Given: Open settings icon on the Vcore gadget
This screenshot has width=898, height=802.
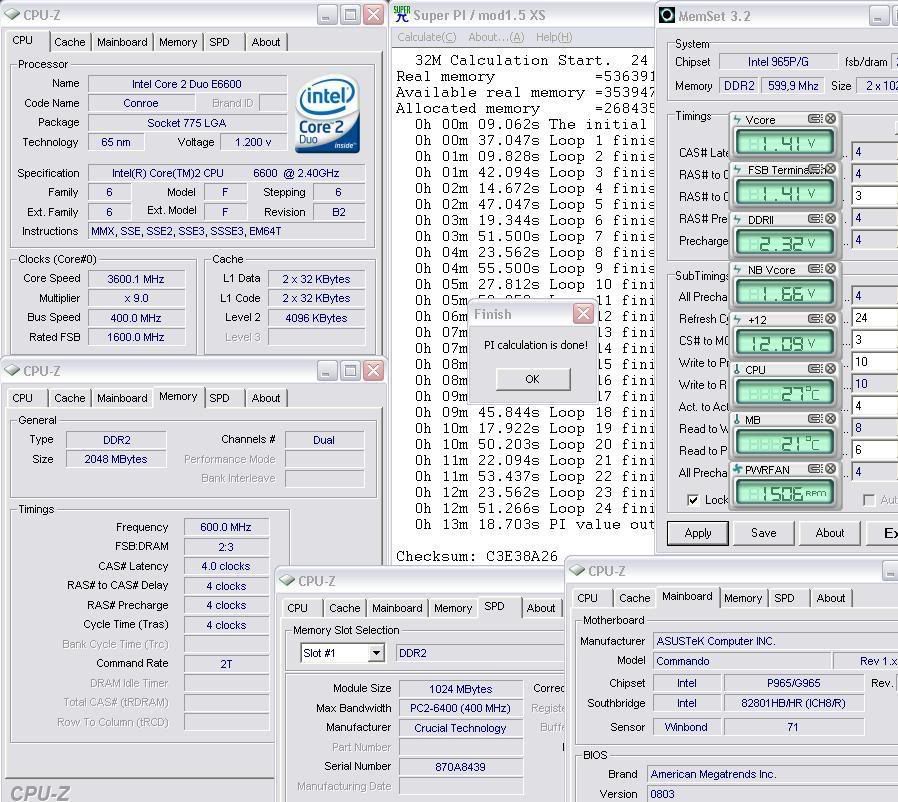Looking at the screenshot, I should point(816,119).
